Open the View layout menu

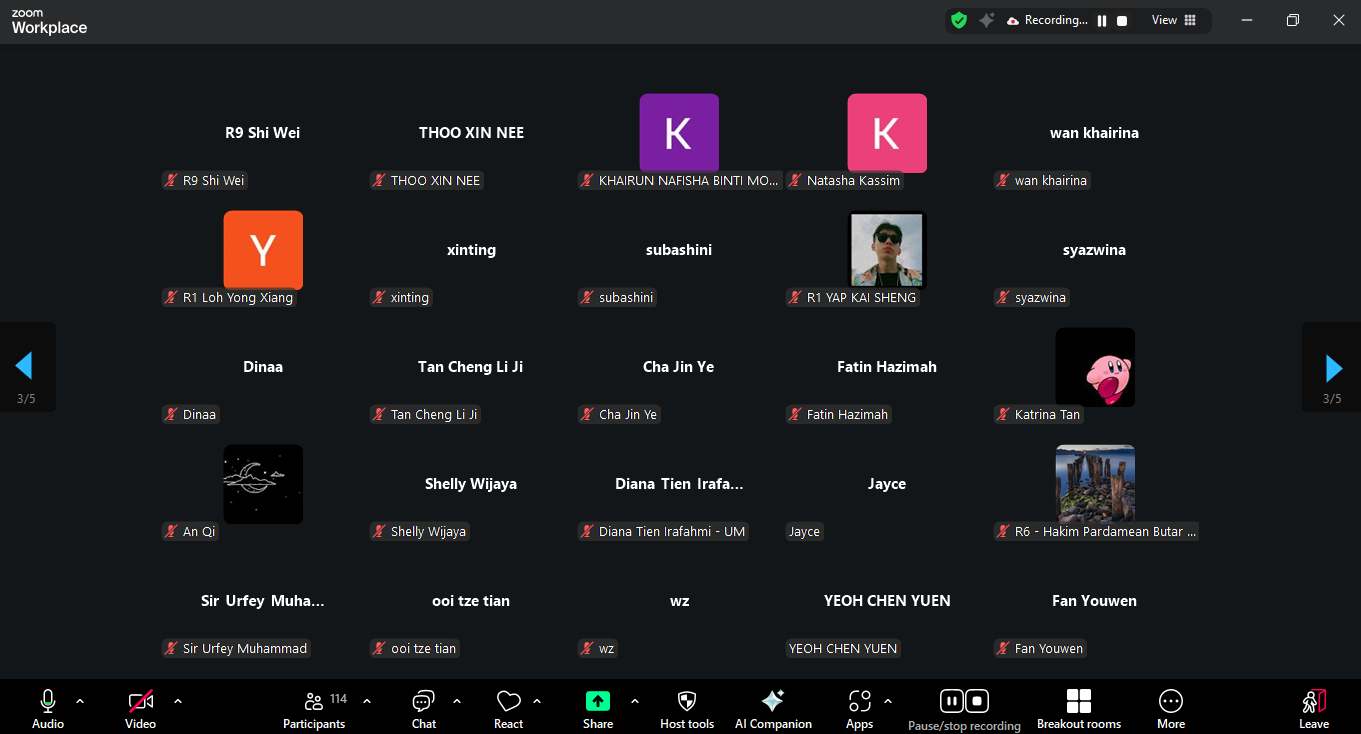coord(1173,20)
